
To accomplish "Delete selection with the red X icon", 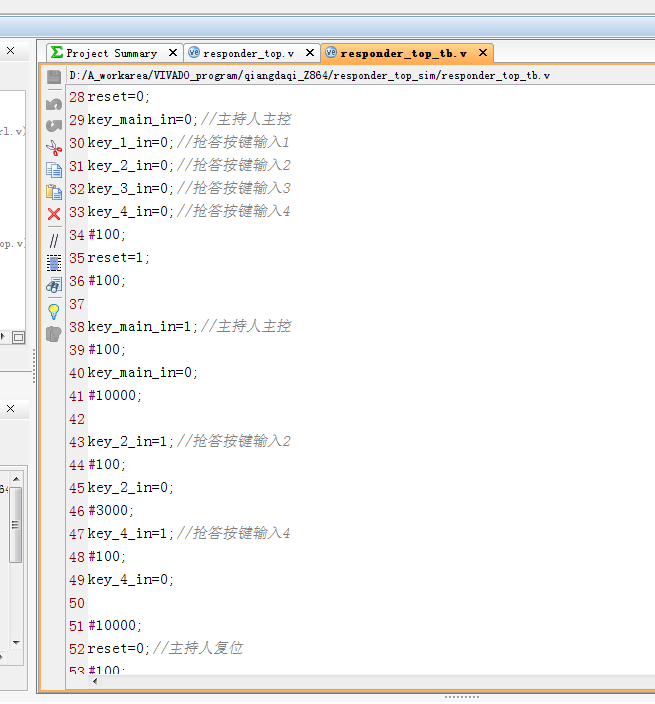I will [54, 214].
